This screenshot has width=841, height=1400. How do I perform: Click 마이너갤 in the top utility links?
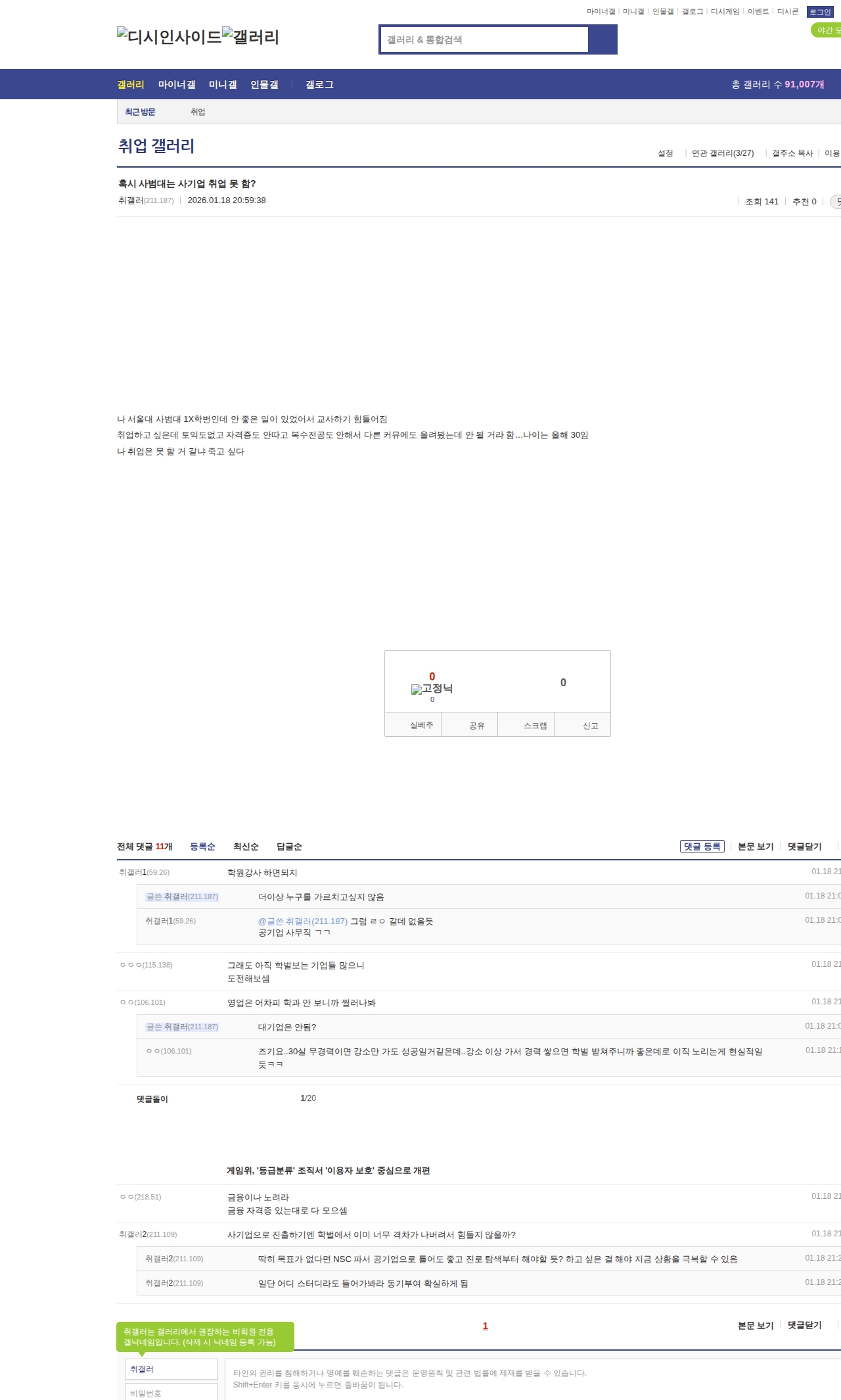click(601, 11)
